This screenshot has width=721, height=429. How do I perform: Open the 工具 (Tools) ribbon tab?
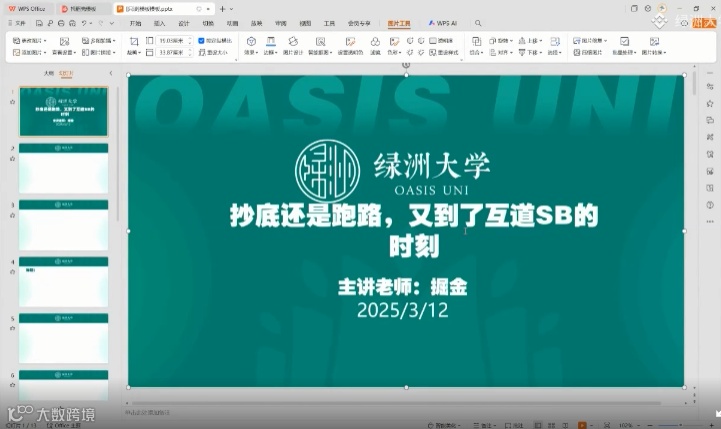(329, 23)
